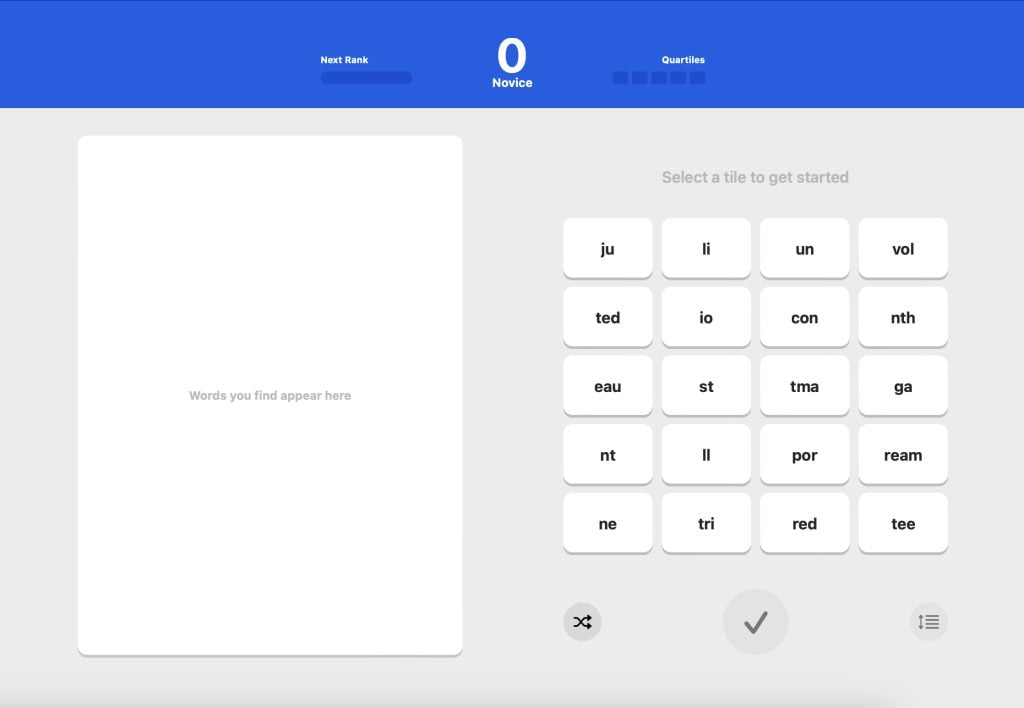The height and width of the screenshot is (708, 1024).
Task: Choose the "tee" tile
Action: (x=902, y=524)
